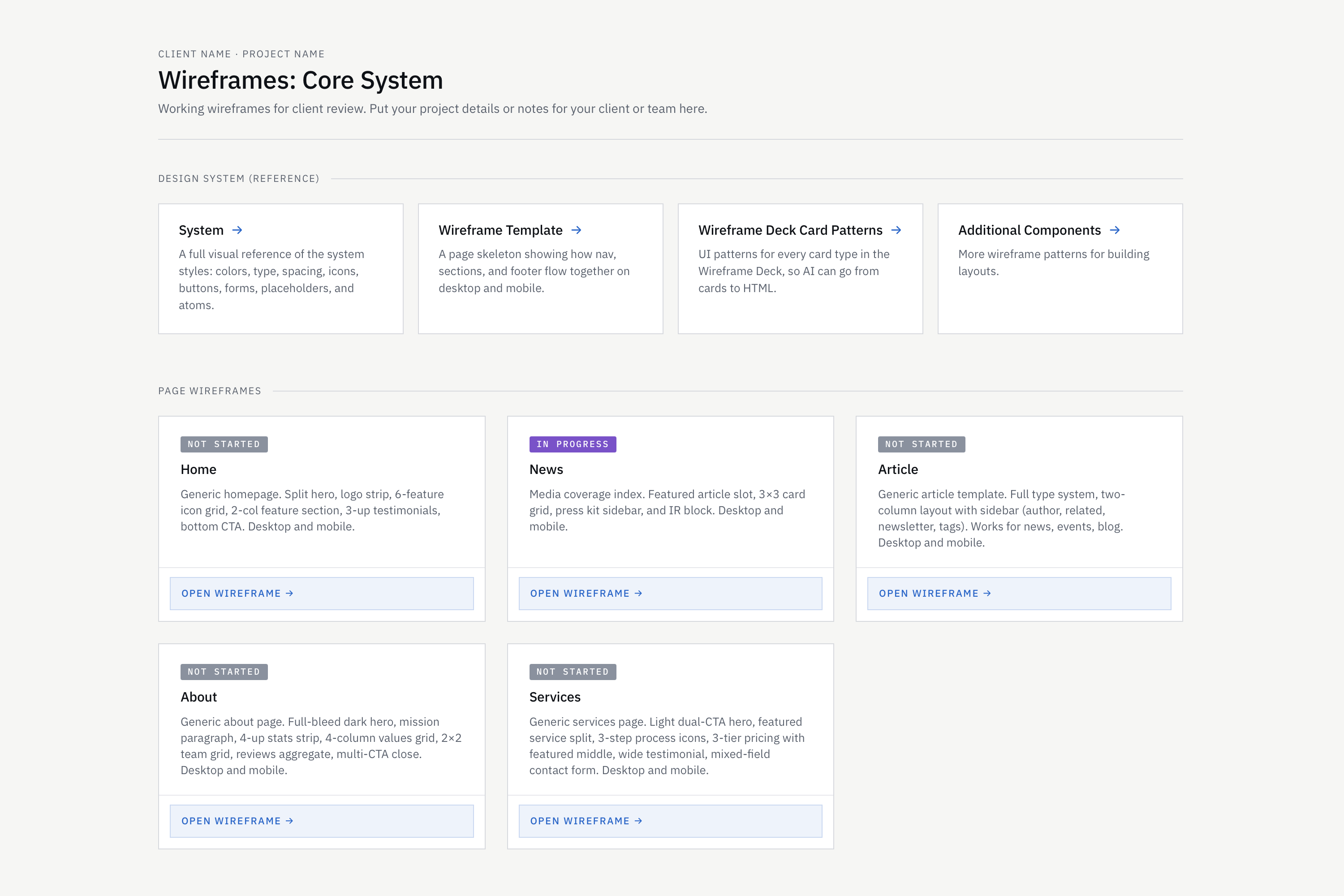Click the arrow beside Additional Components
The width and height of the screenshot is (1344, 896).
pos(1115,230)
